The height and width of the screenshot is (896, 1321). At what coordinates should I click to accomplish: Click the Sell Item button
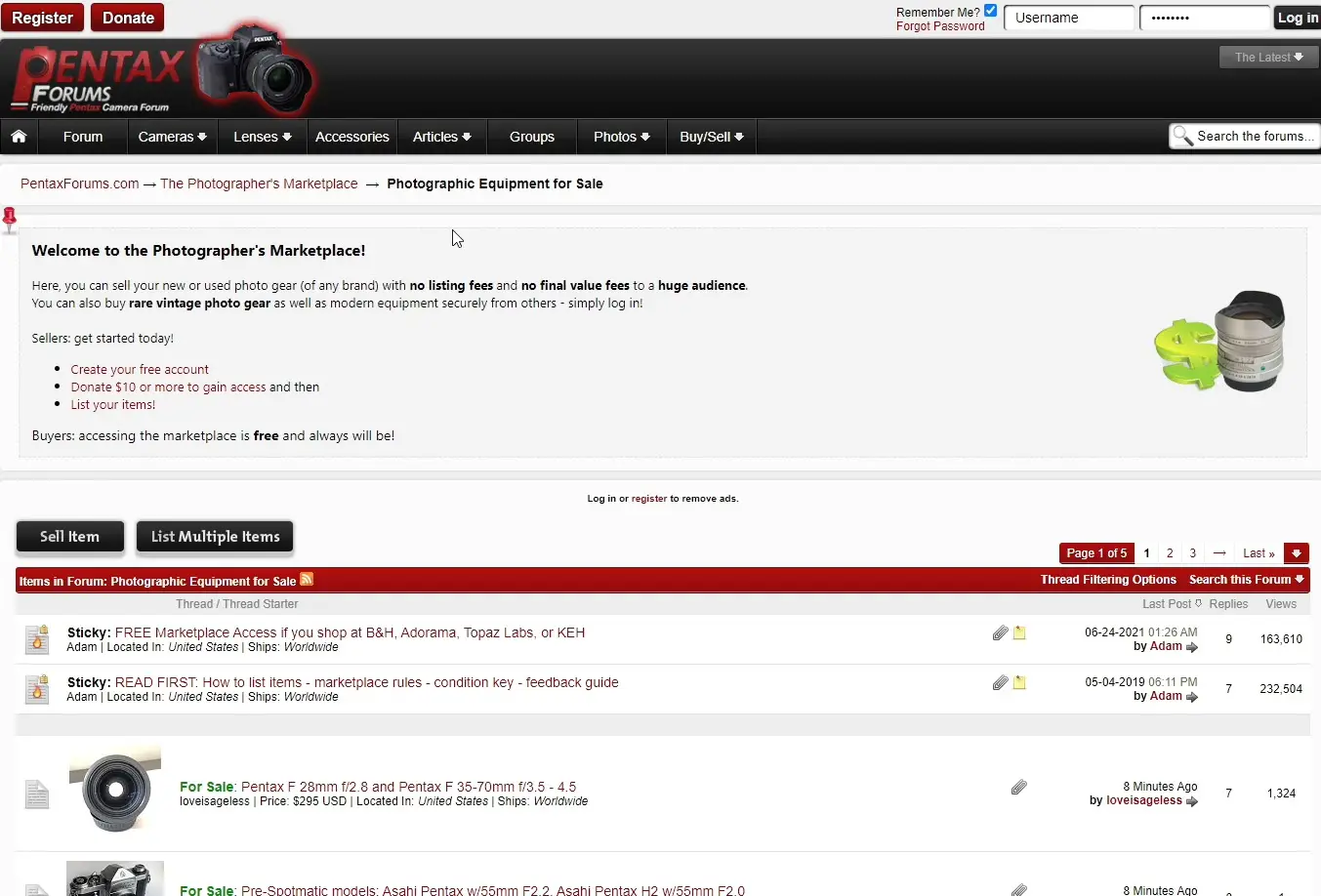tap(70, 537)
